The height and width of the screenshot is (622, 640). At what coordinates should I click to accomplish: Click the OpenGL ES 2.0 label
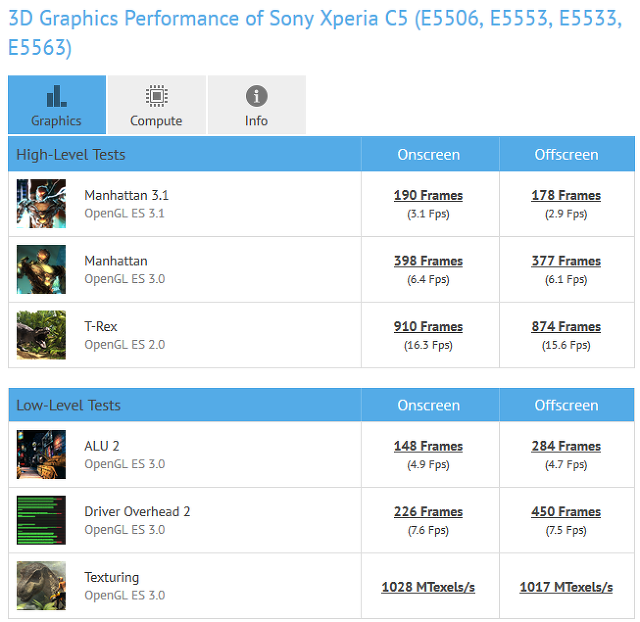124,345
